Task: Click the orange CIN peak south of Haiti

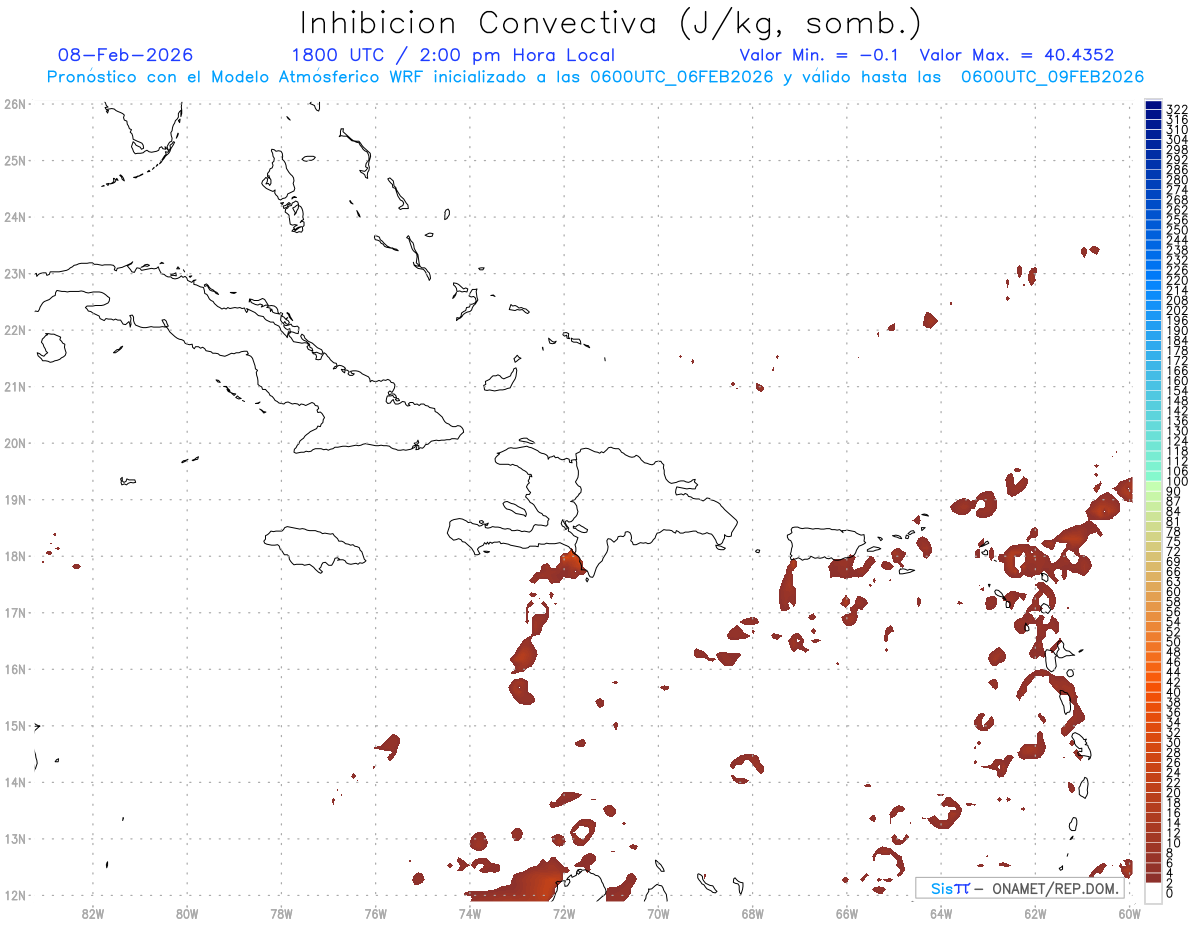Action: (571, 563)
